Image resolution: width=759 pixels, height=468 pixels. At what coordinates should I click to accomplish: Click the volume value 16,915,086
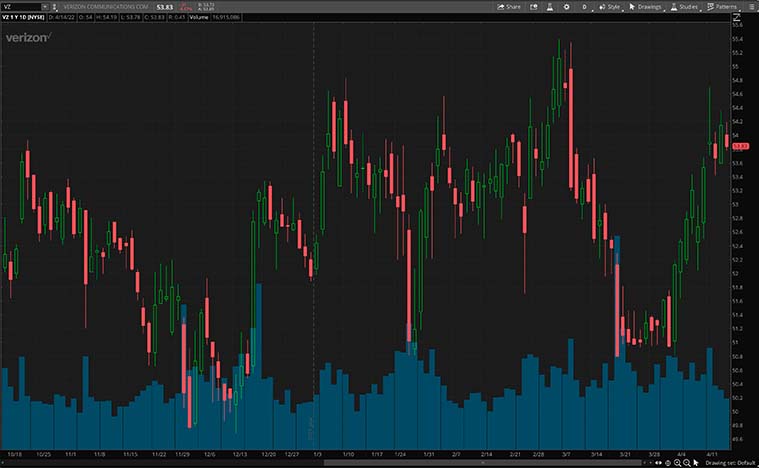point(226,17)
